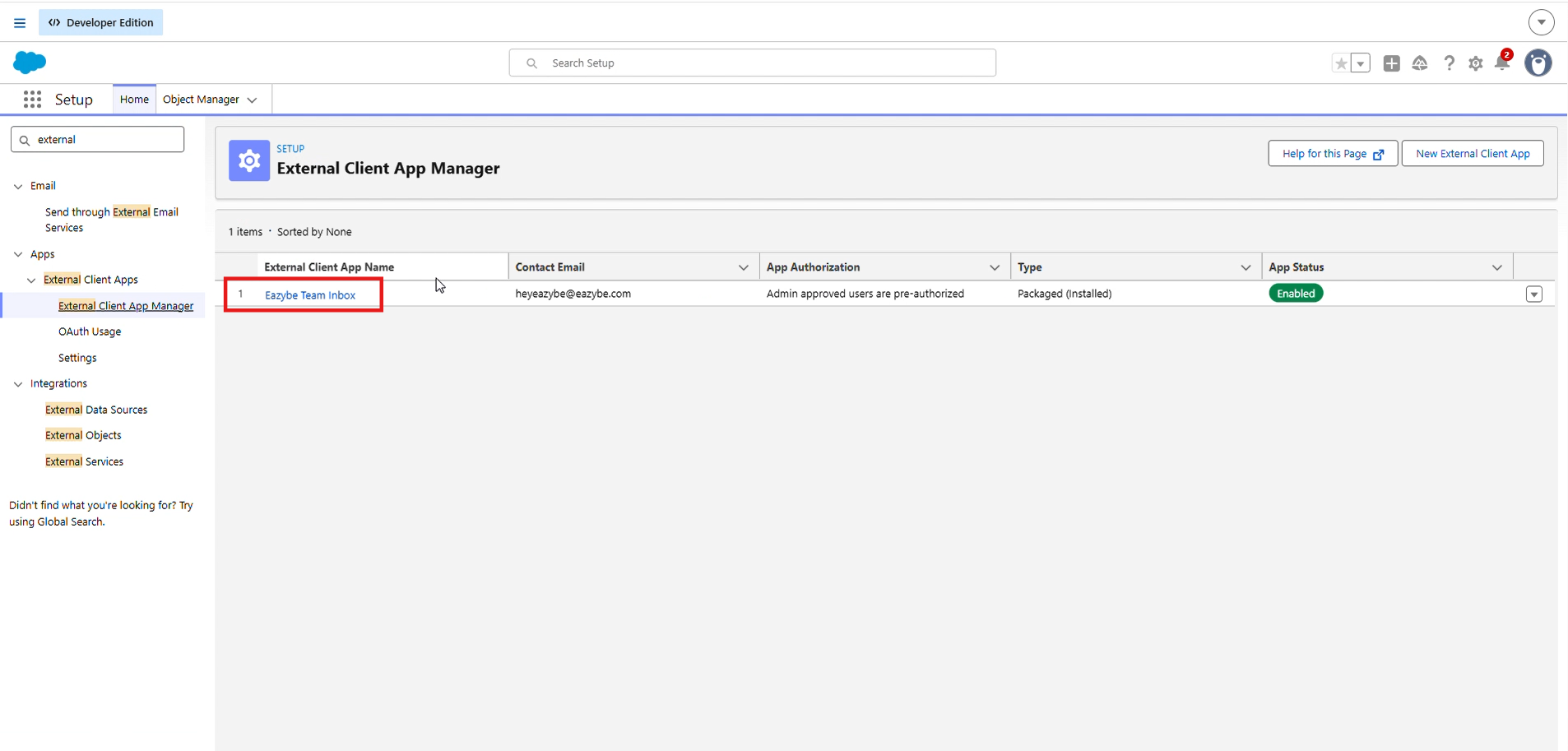This screenshot has height=751, width=1568.
Task: Expand the Object Manager tab chevron
Action: (253, 100)
